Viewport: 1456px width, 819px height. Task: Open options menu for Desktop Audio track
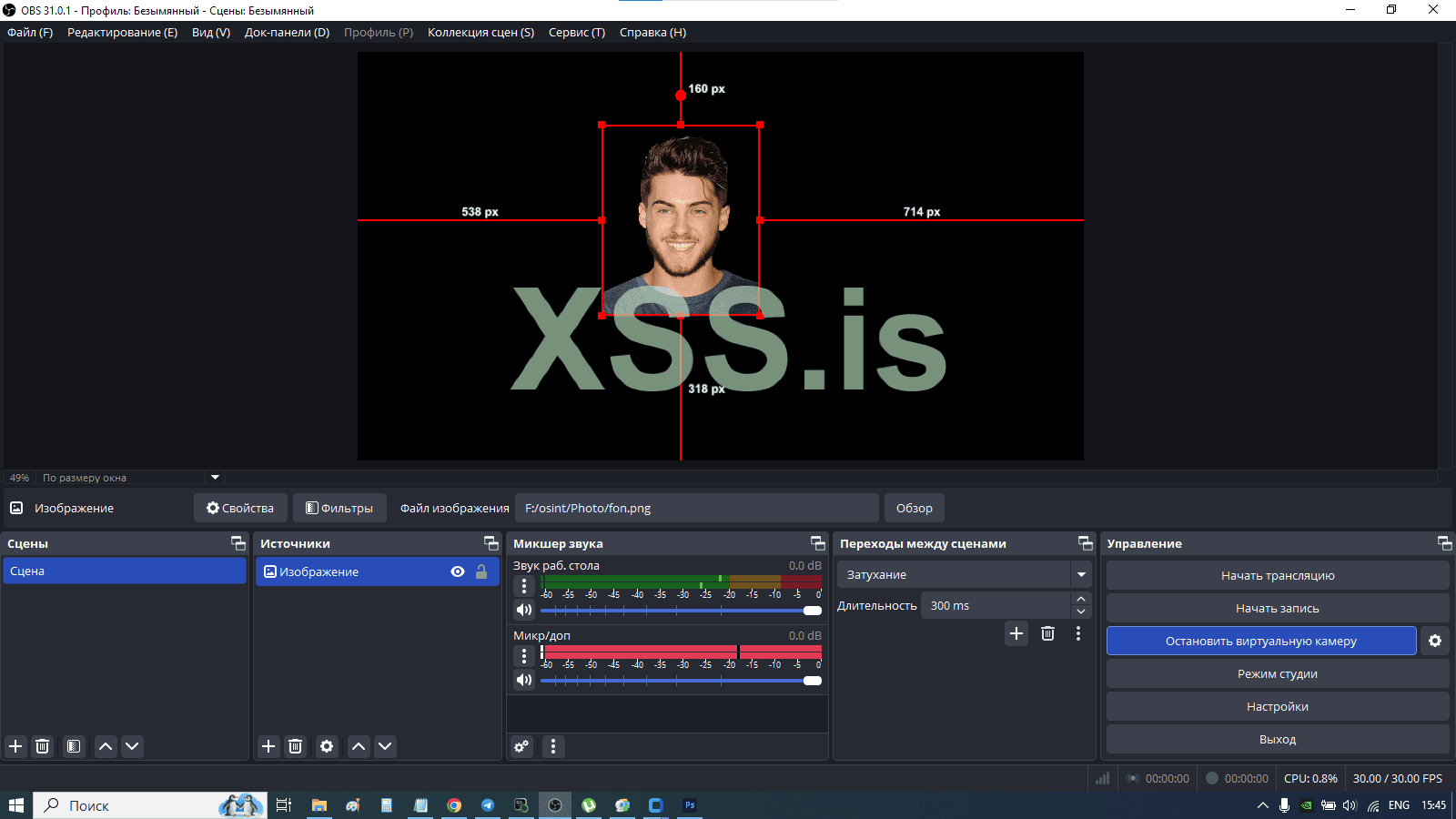[x=524, y=586]
